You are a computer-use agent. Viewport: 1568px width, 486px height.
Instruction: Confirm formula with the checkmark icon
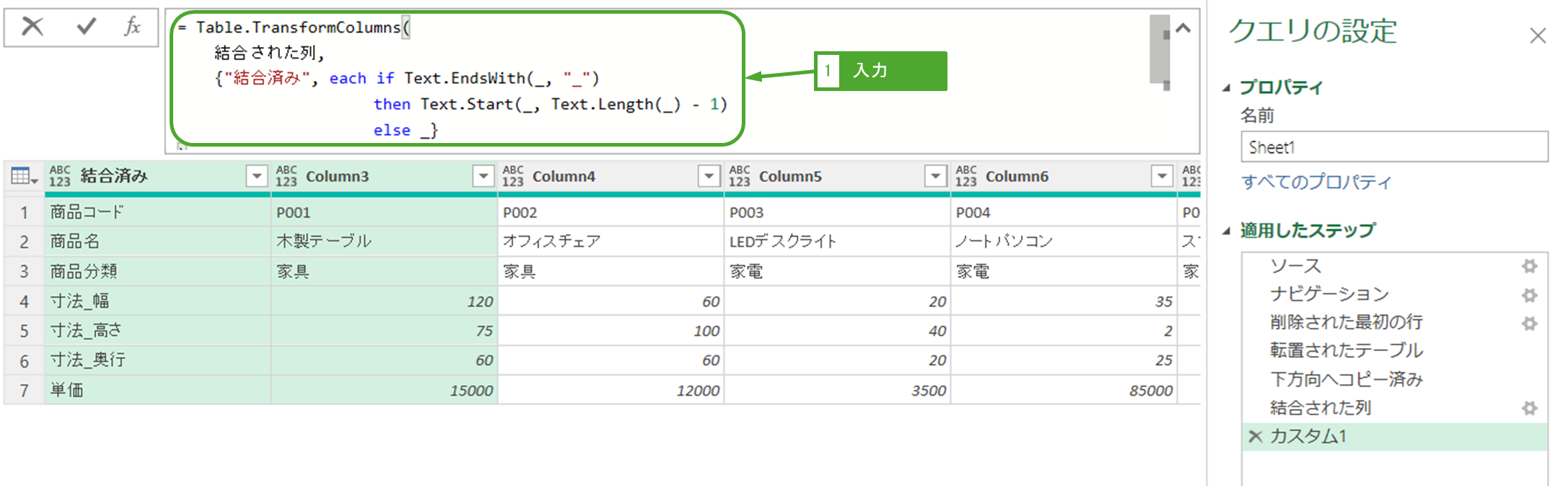87,27
